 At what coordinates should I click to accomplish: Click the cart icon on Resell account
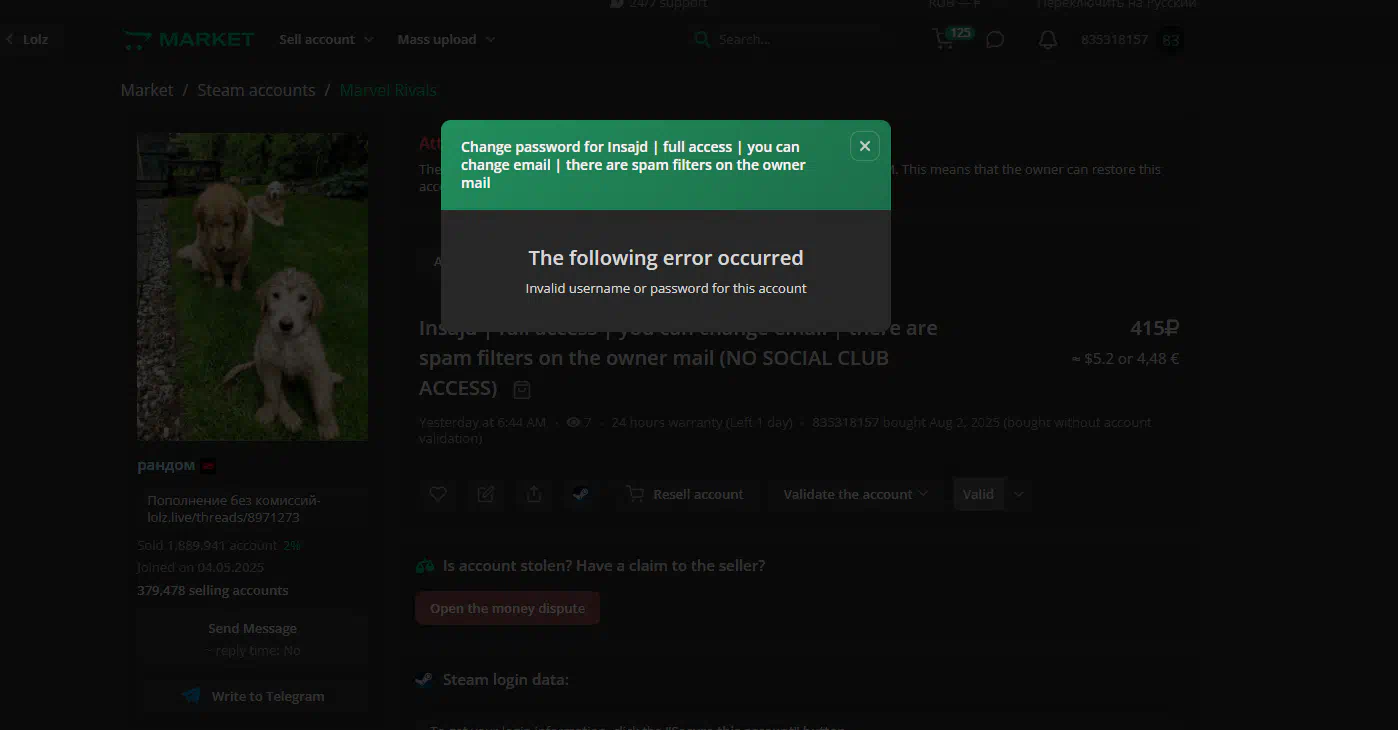[635, 494]
